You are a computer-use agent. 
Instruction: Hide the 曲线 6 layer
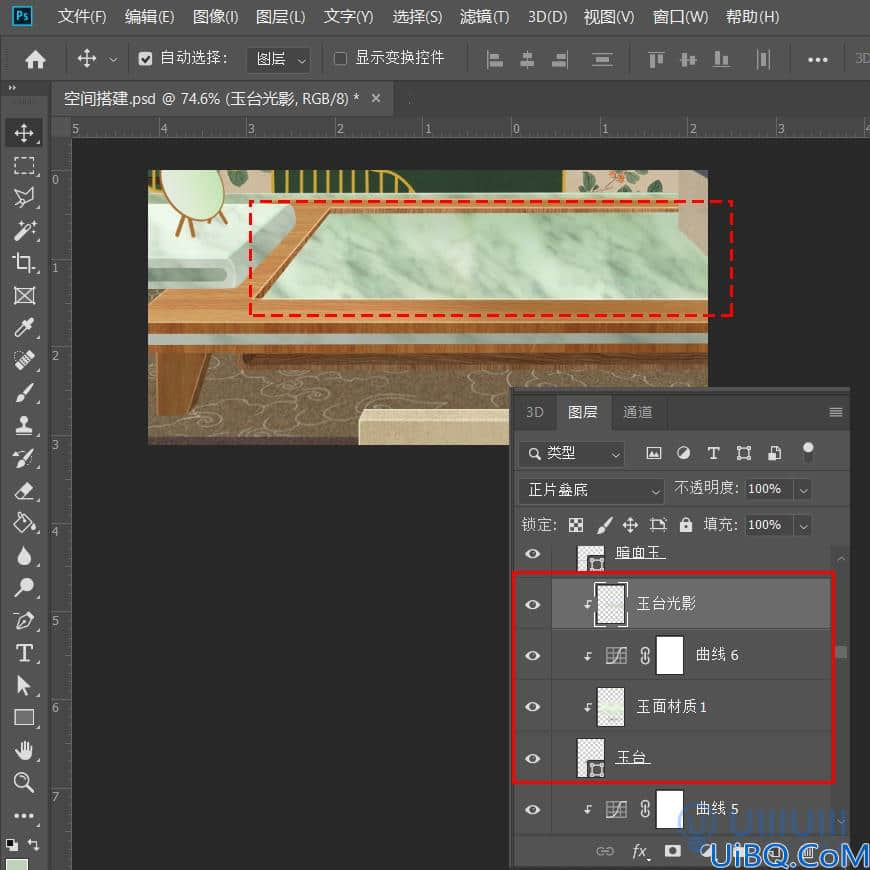(x=533, y=655)
